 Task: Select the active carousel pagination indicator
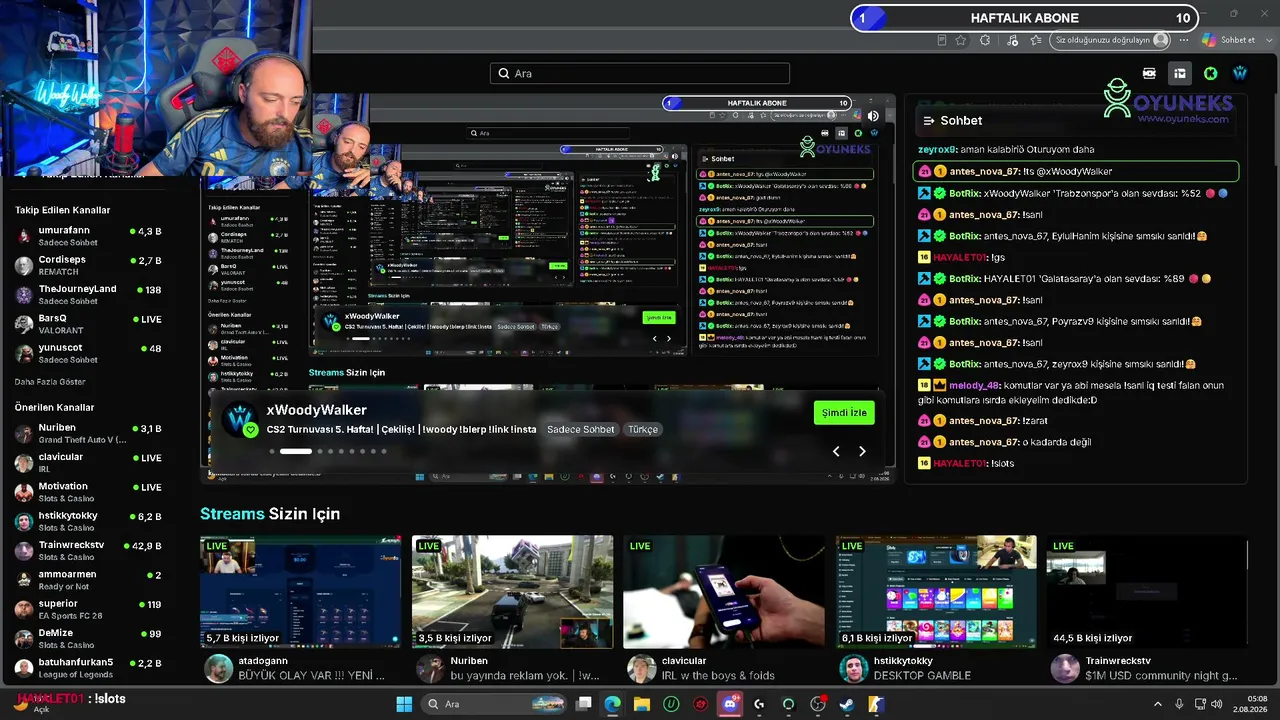[x=295, y=451]
